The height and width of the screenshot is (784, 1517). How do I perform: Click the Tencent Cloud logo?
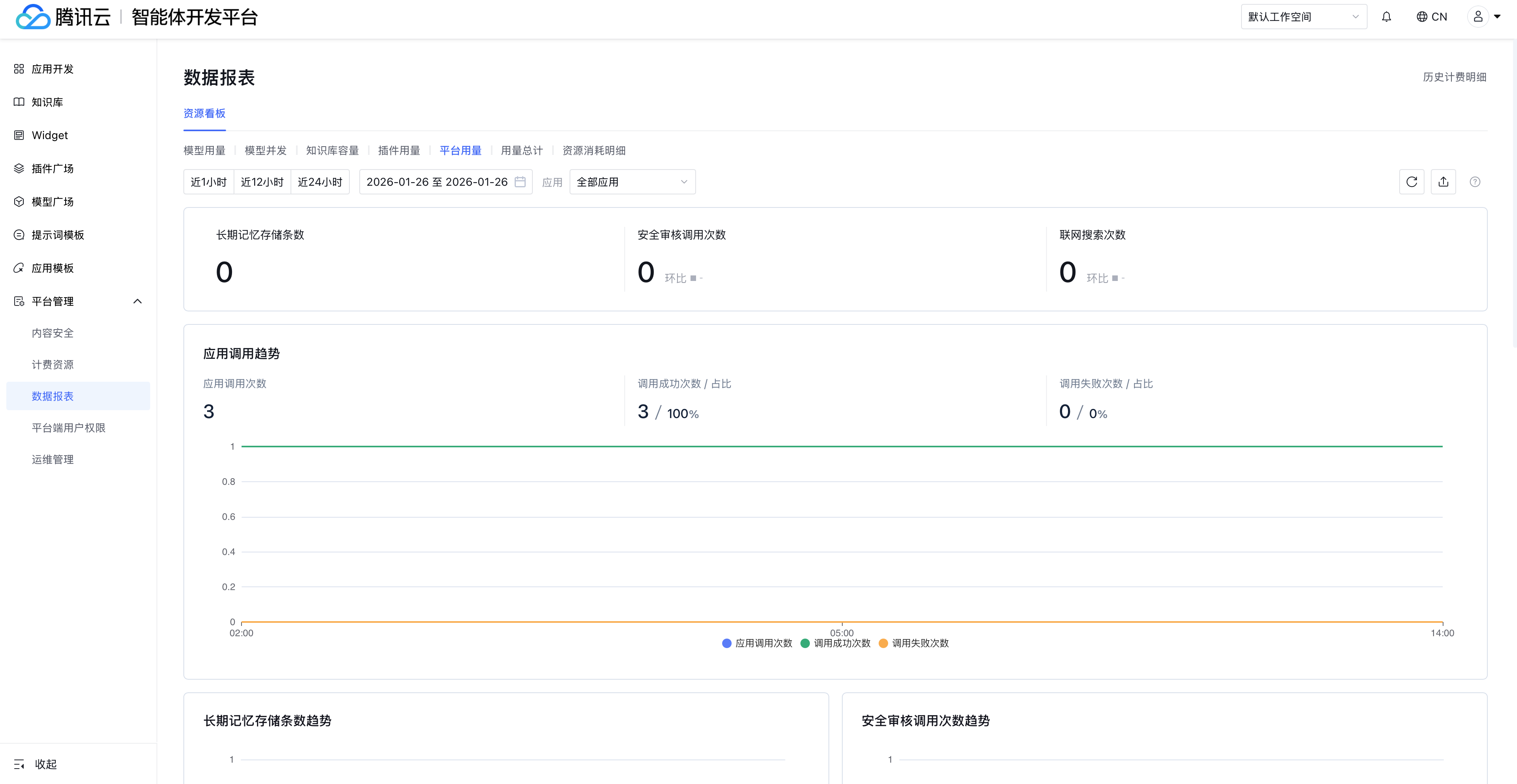[62, 17]
